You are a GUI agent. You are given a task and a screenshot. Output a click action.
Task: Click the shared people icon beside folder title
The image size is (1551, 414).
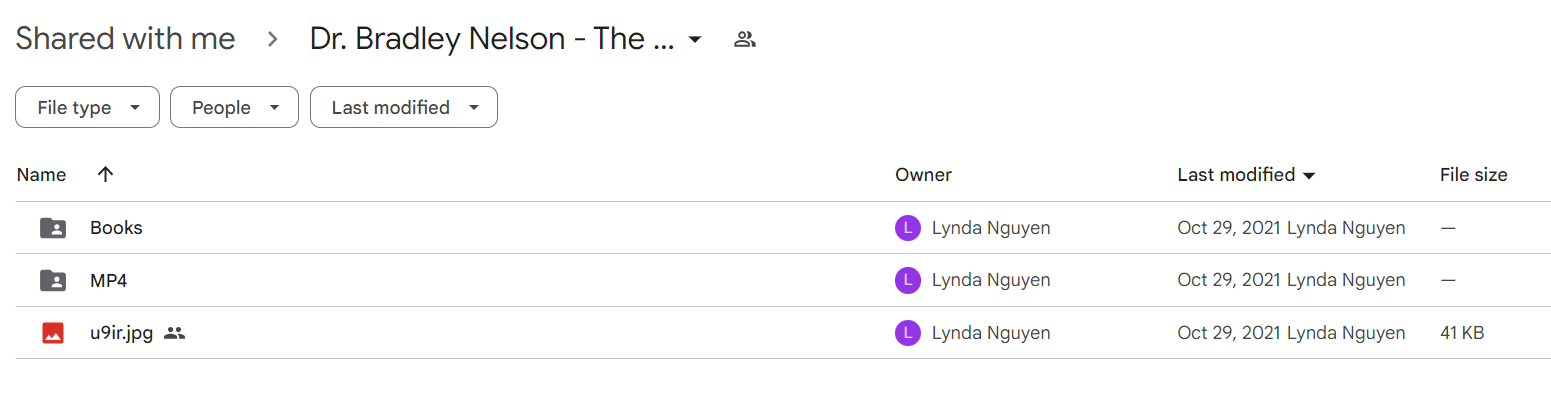[744, 40]
